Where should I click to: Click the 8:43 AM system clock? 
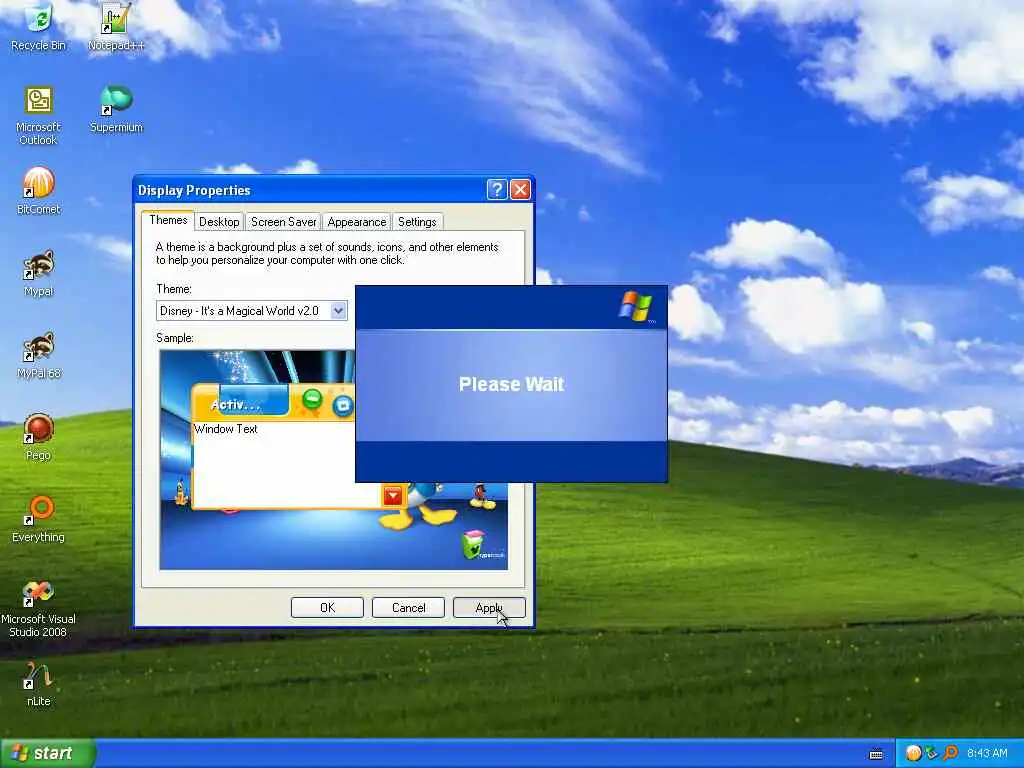[987, 754]
